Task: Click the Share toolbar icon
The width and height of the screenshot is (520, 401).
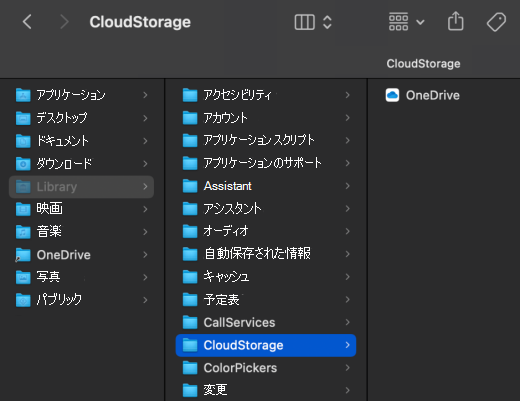Action: (x=456, y=21)
